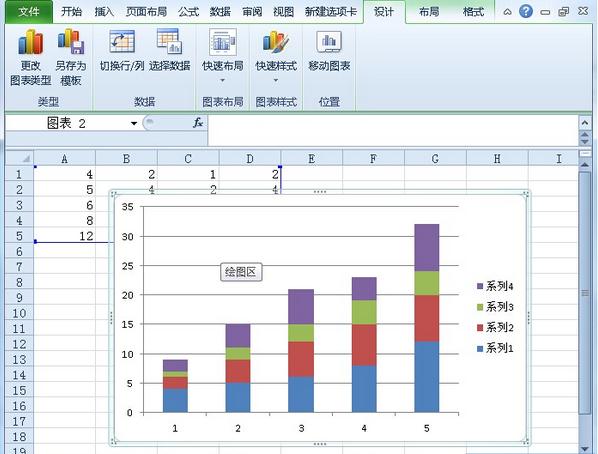
Task: Click the split box above scrollbar
Action: 584,153
